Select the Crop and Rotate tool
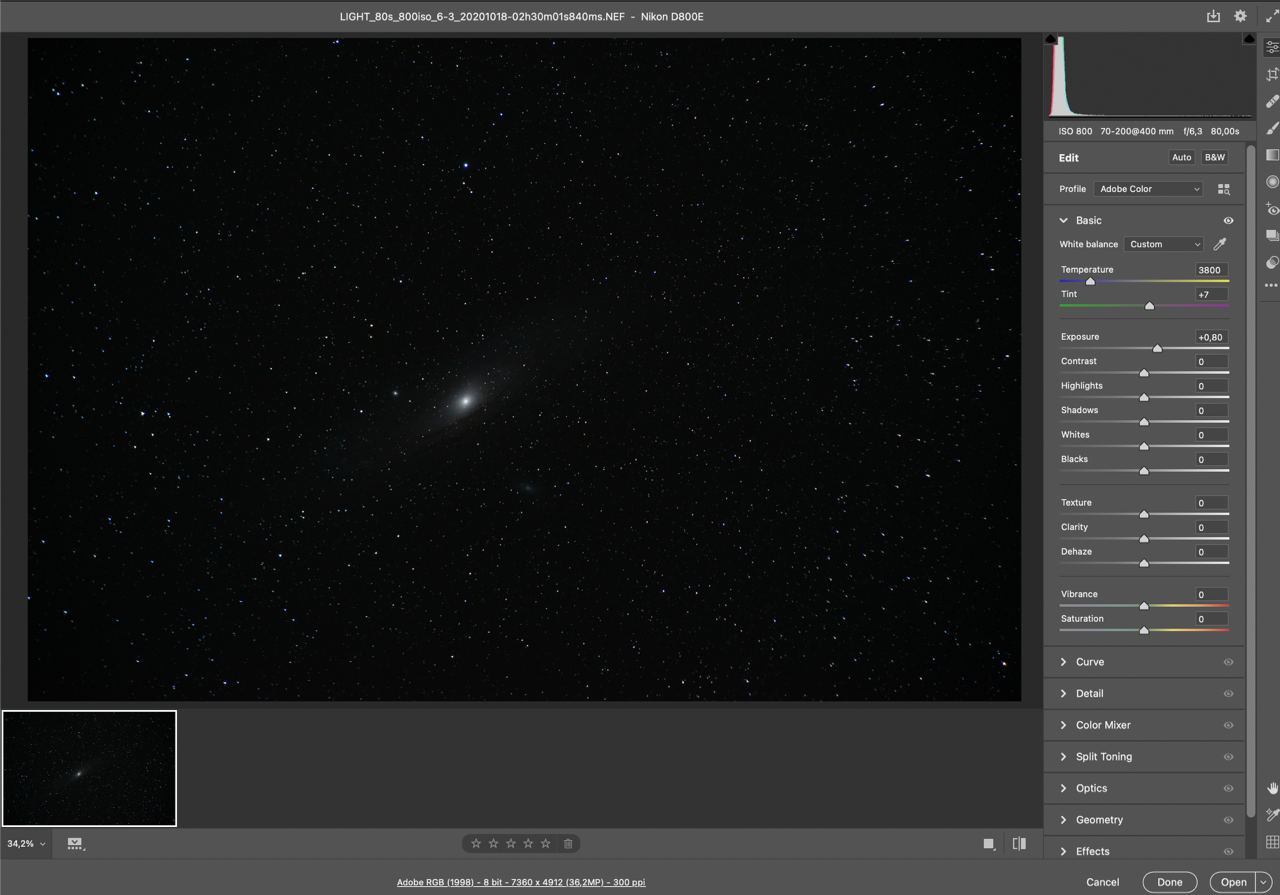This screenshot has height=895, width=1280. point(1272,75)
